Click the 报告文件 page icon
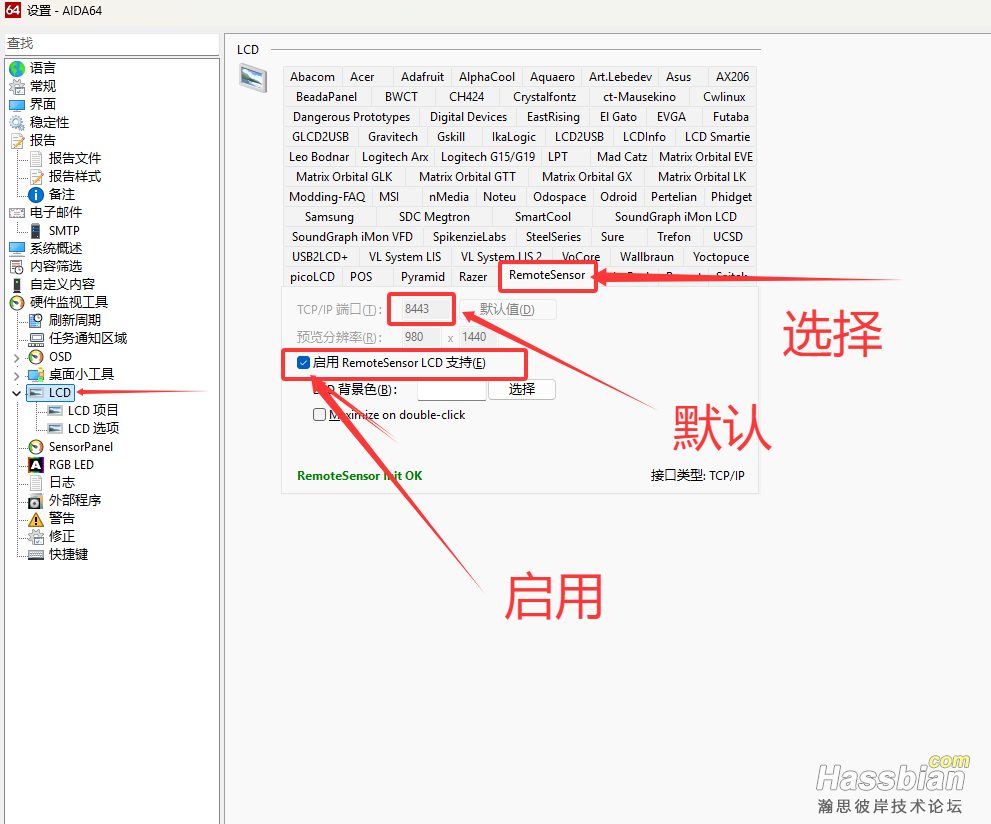 (x=36, y=159)
